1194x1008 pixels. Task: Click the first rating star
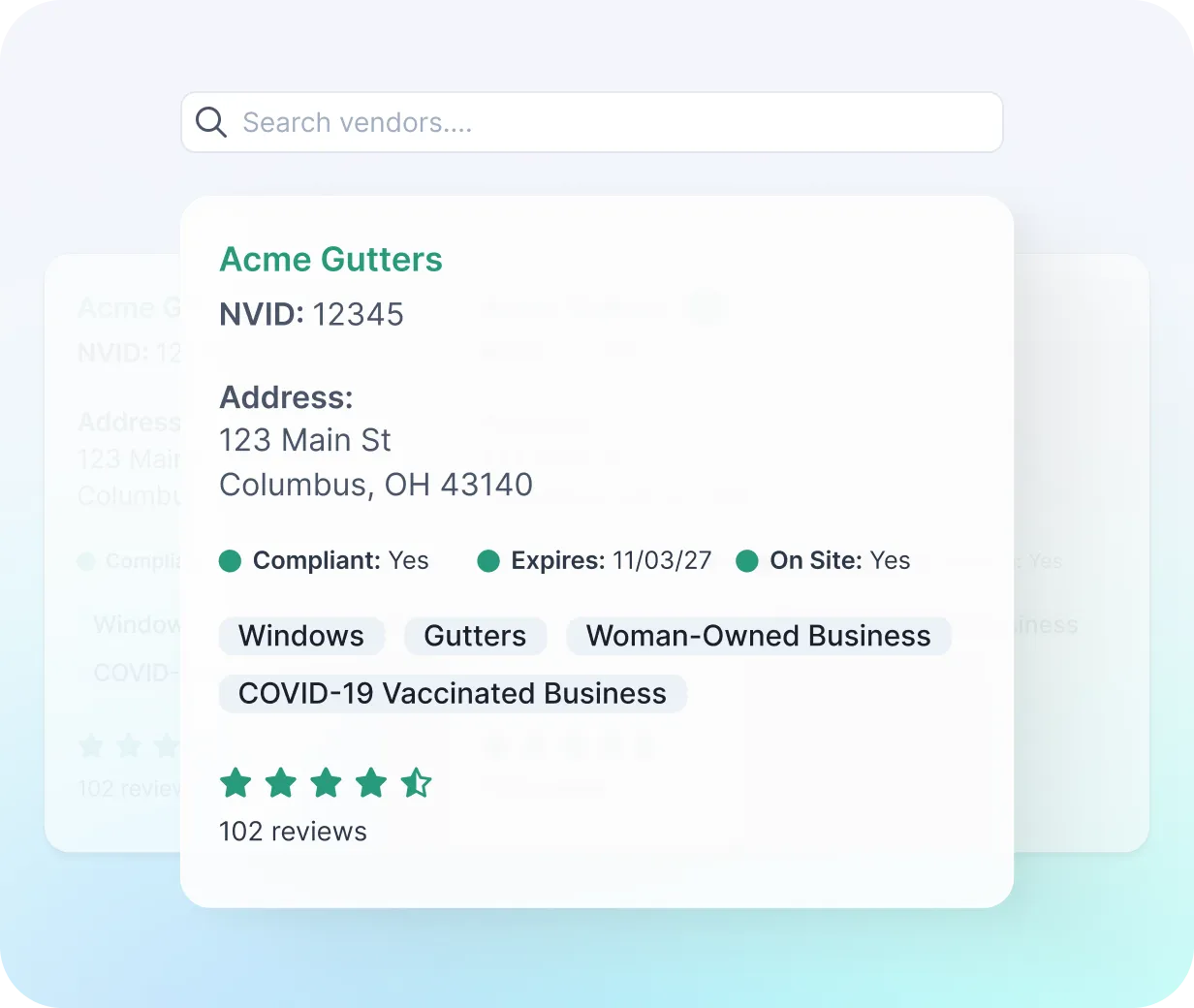[236, 782]
